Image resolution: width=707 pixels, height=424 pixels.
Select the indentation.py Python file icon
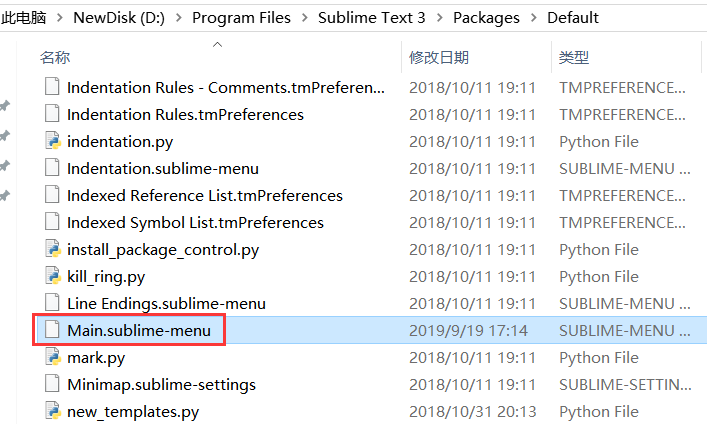(52, 141)
